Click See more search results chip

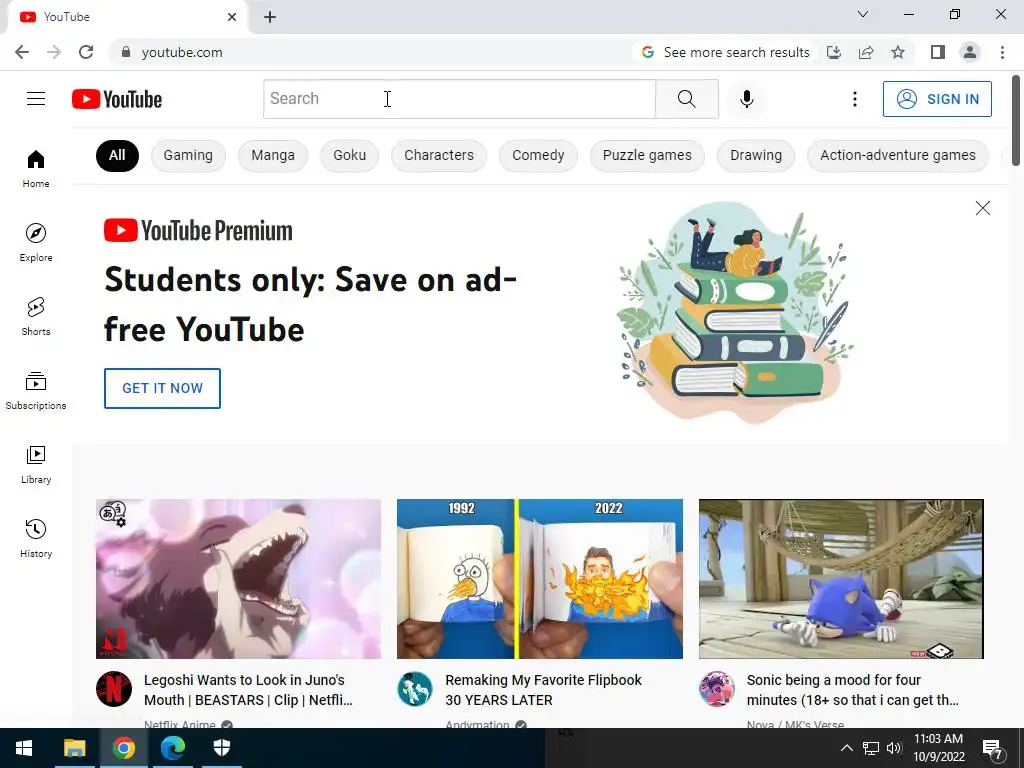coord(726,52)
